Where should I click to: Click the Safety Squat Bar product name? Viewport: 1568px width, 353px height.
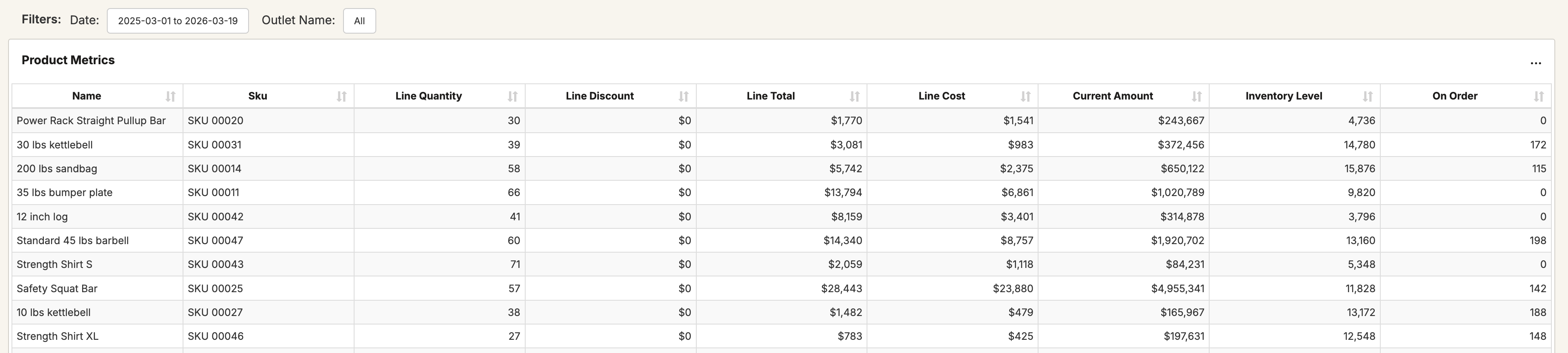pos(57,288)
